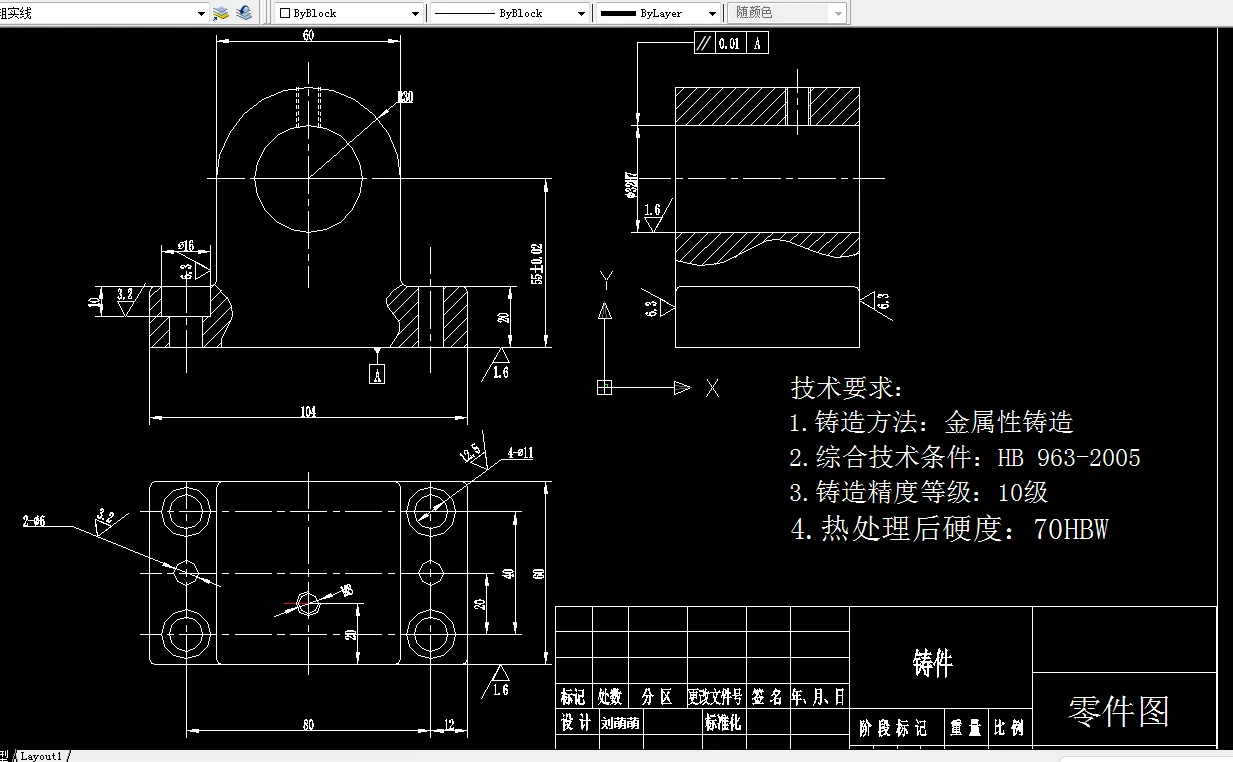Open the color ByBlock dropdown
The width and height of the screenshot is (1233, 762).
pyautogui.click(x=416, y=12)
